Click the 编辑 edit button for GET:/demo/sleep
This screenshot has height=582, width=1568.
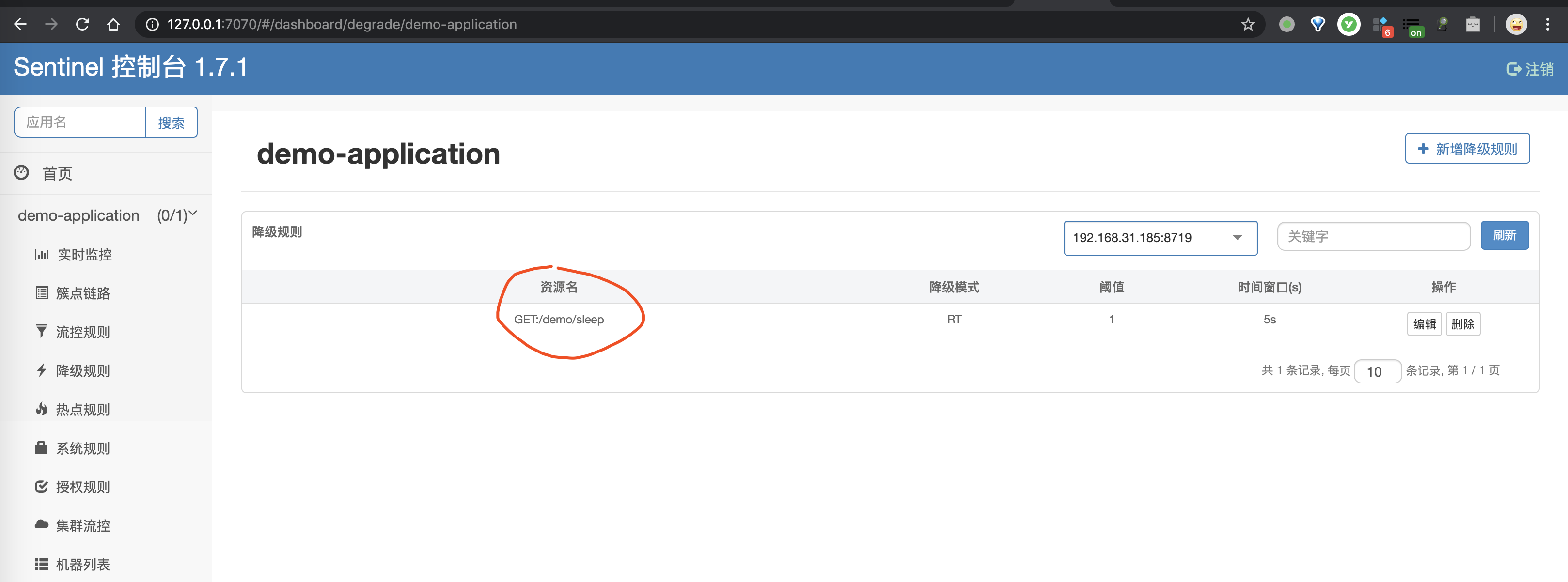point(1424,323)
